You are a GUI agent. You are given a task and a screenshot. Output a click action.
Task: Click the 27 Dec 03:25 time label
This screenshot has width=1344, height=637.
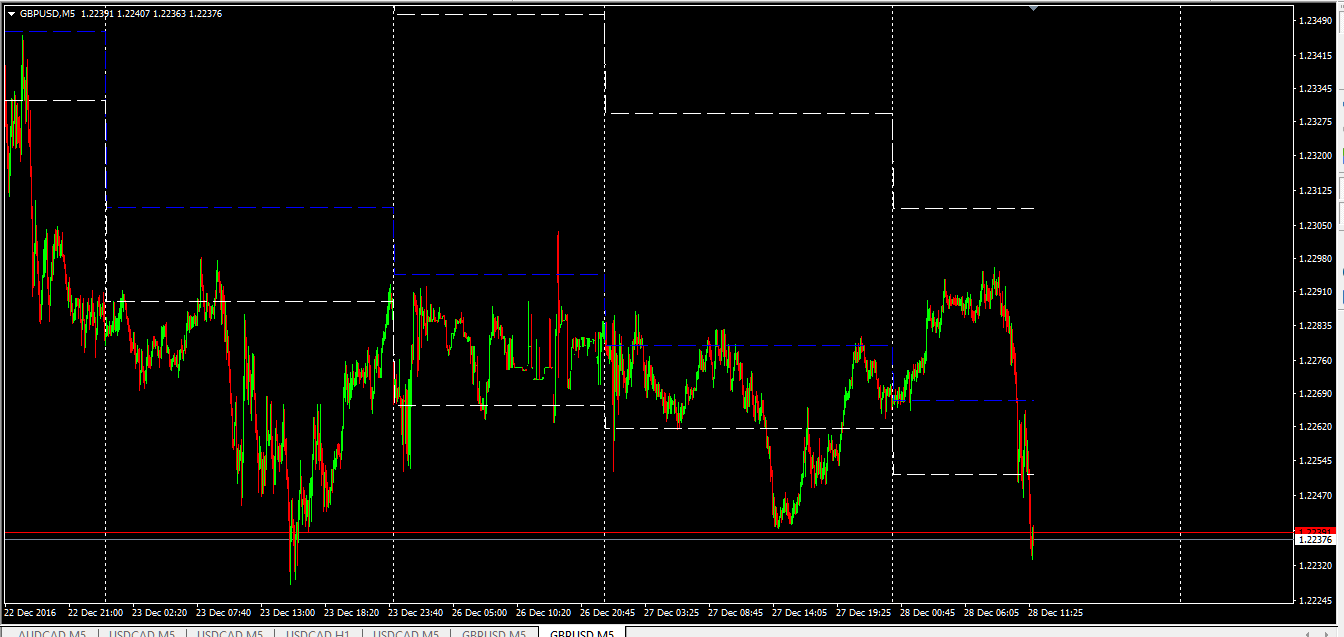point(672,612)
